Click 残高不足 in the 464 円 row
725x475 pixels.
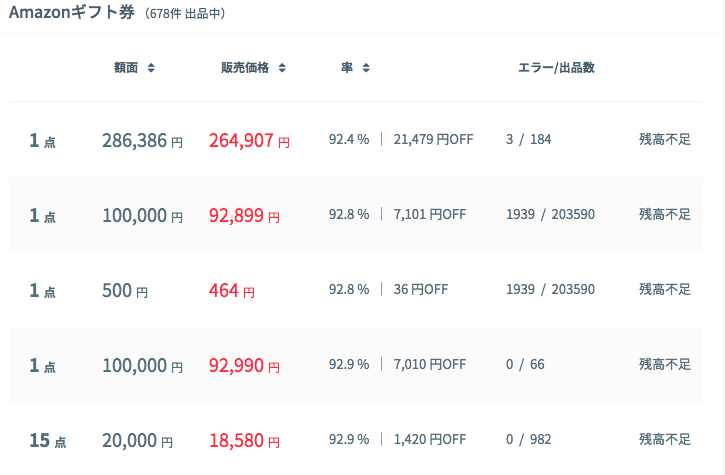click(x=665, y=289)
